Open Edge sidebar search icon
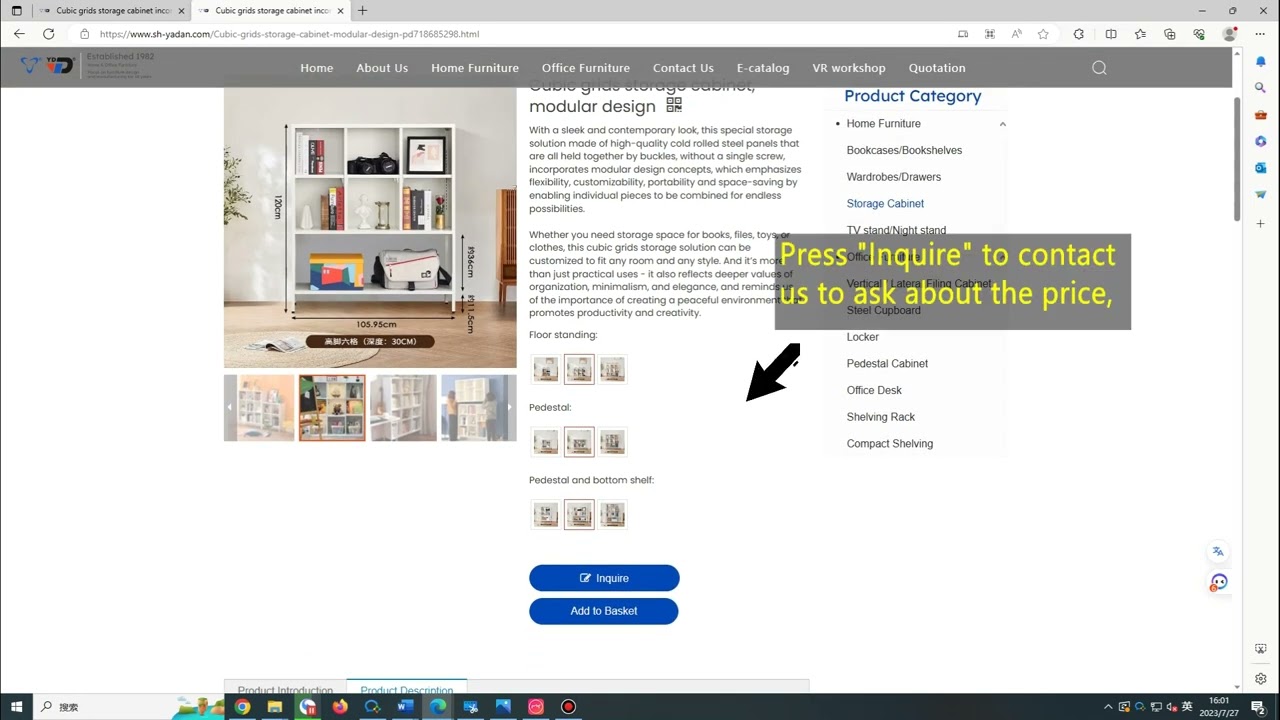 click(x=1261, y=87)
